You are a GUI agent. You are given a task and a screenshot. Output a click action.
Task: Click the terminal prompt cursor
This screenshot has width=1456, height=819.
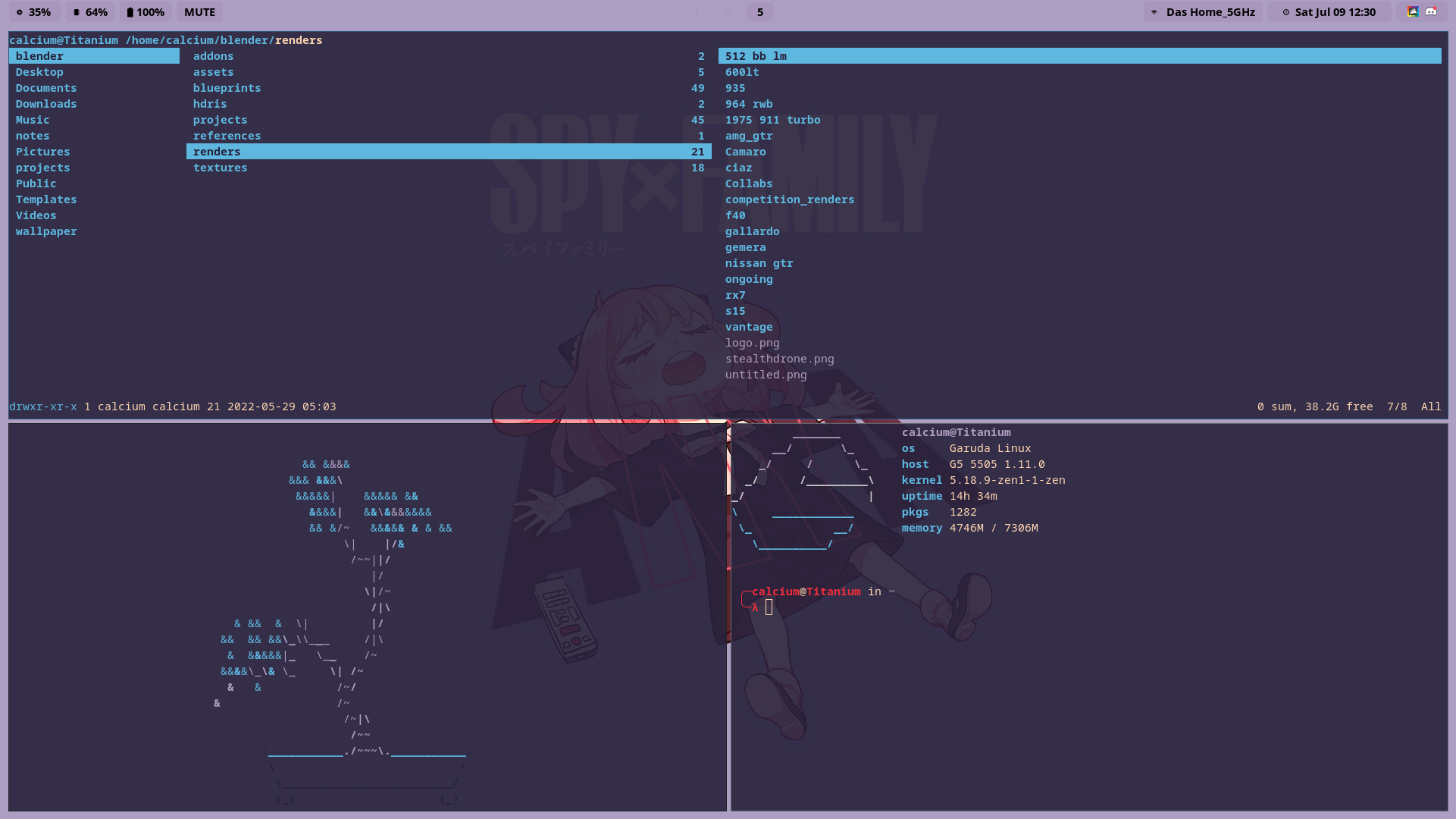769,607
